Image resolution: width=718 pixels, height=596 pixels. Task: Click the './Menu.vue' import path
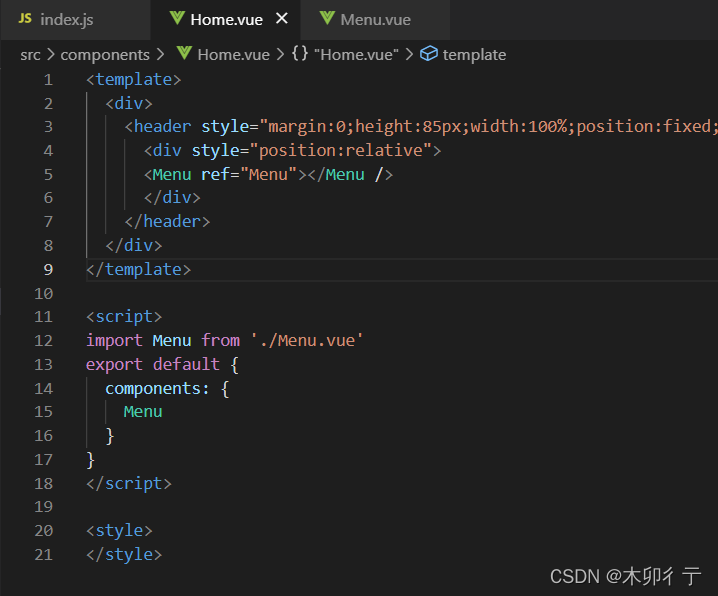tap(307, 341)
